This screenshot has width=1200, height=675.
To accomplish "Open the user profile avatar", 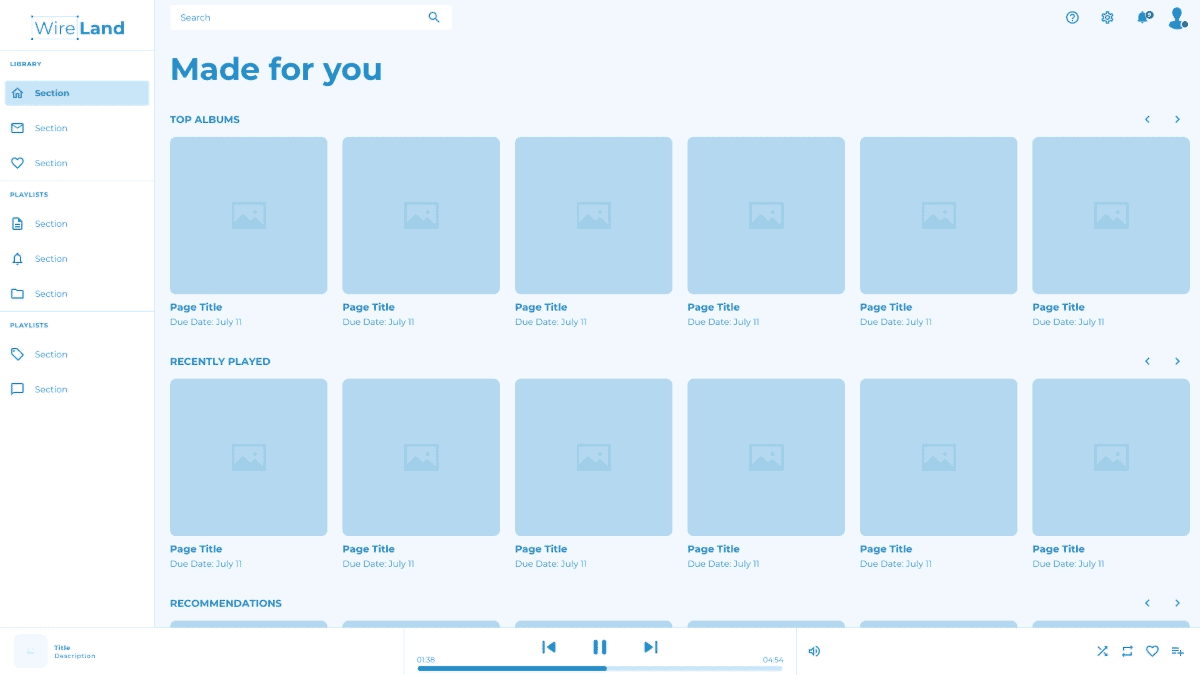I will (1177, 17).
